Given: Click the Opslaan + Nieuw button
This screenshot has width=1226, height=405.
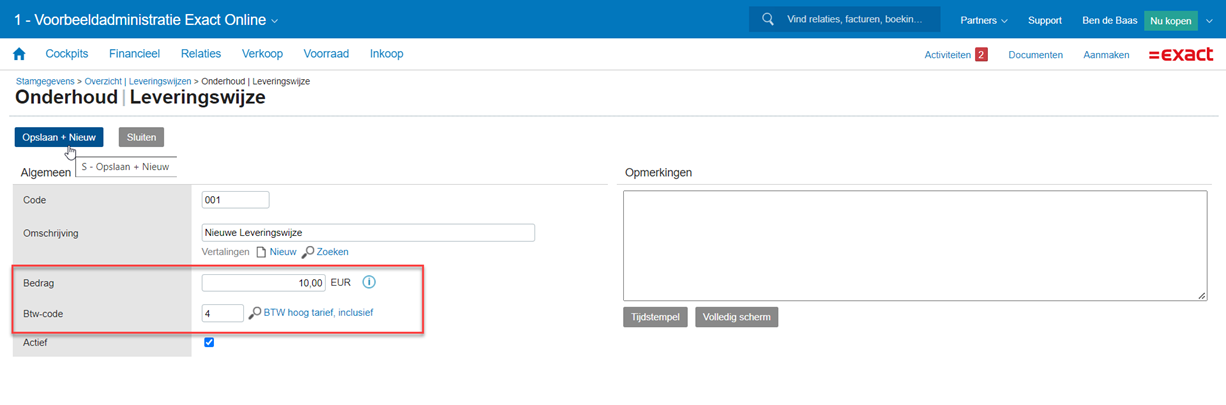Looking at the screenshot, I should 59,137.
